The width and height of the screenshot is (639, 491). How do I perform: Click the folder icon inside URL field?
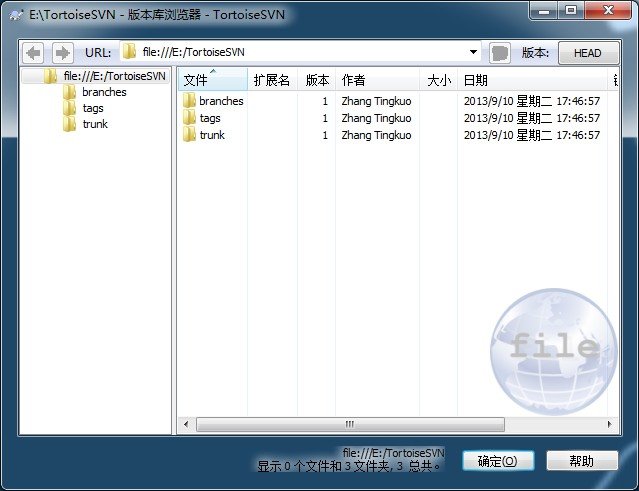point(130,52)
